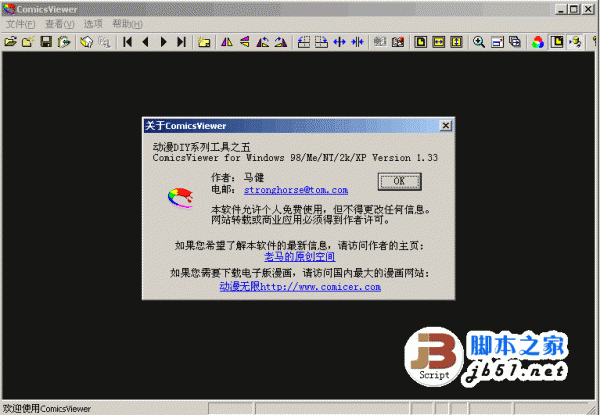Image resolution: width=600 pixels, height=415 pixels.
Task: Show the image at original size
Action: pos(421,42)
